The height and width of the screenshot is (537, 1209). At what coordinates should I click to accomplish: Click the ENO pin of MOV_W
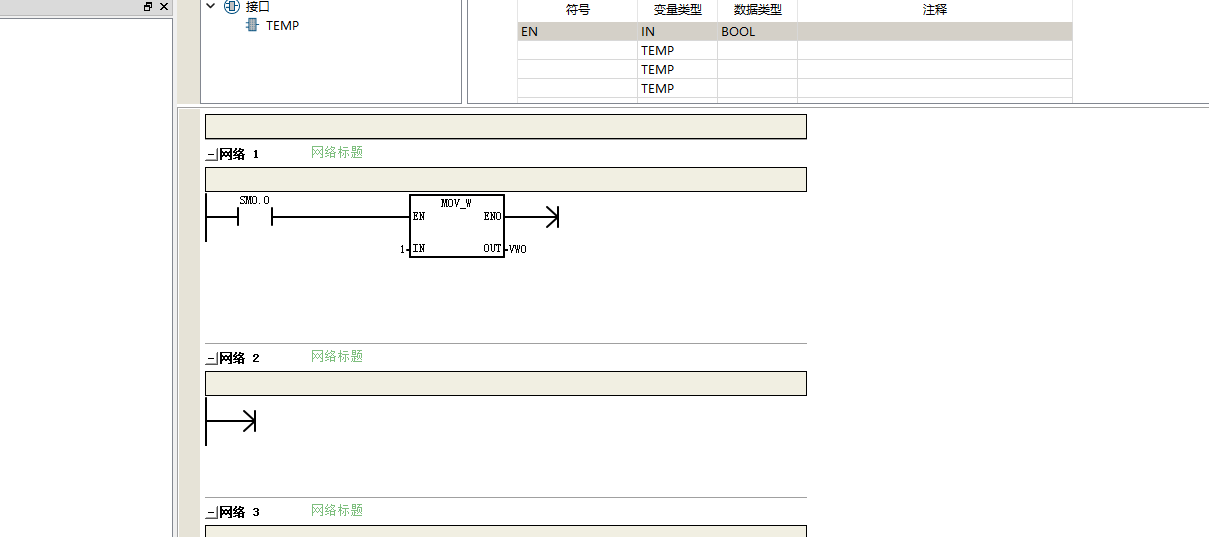point(492,216)
